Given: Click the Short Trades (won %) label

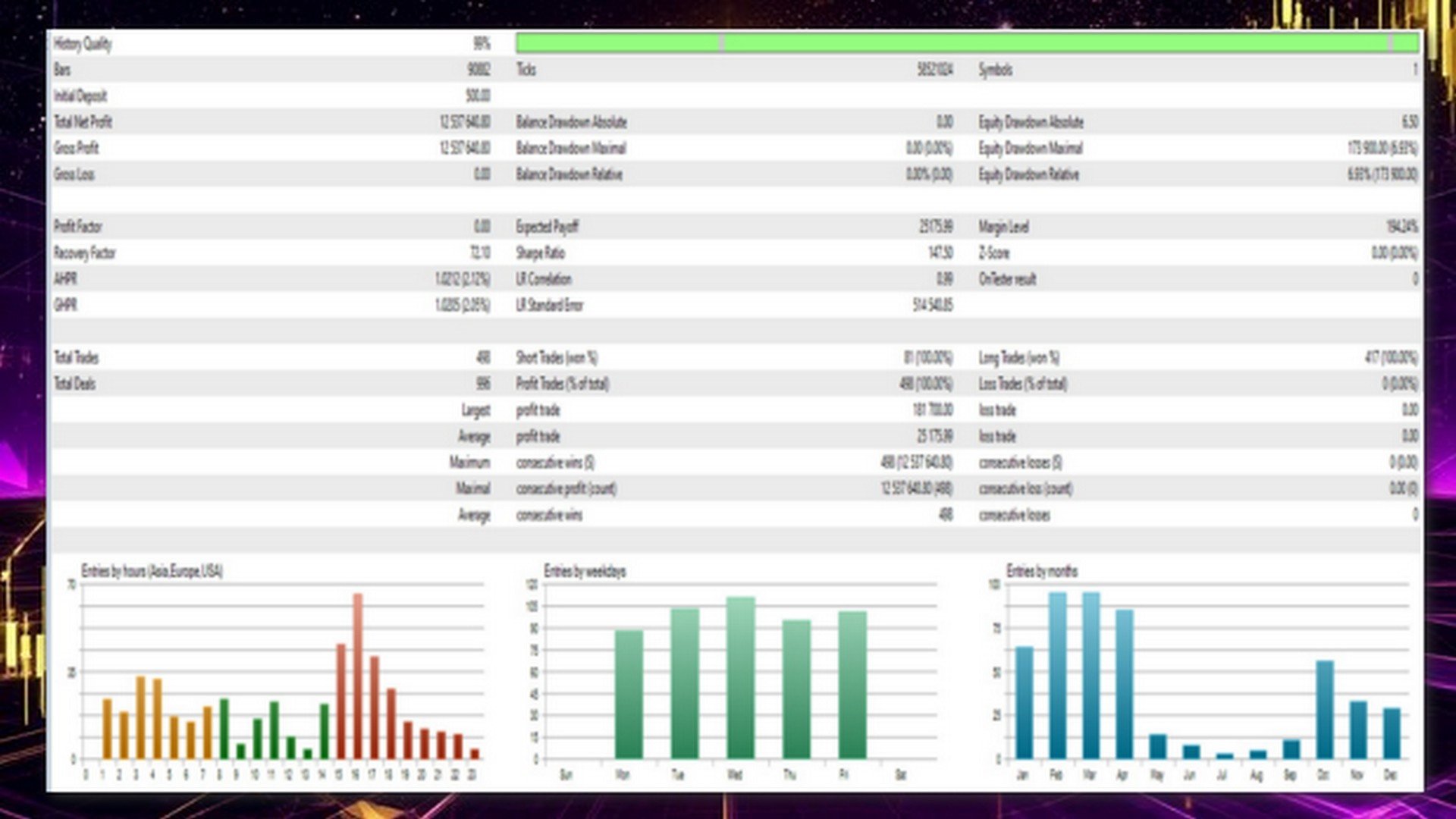Looking at the screenshot, I should coord(557,357).
